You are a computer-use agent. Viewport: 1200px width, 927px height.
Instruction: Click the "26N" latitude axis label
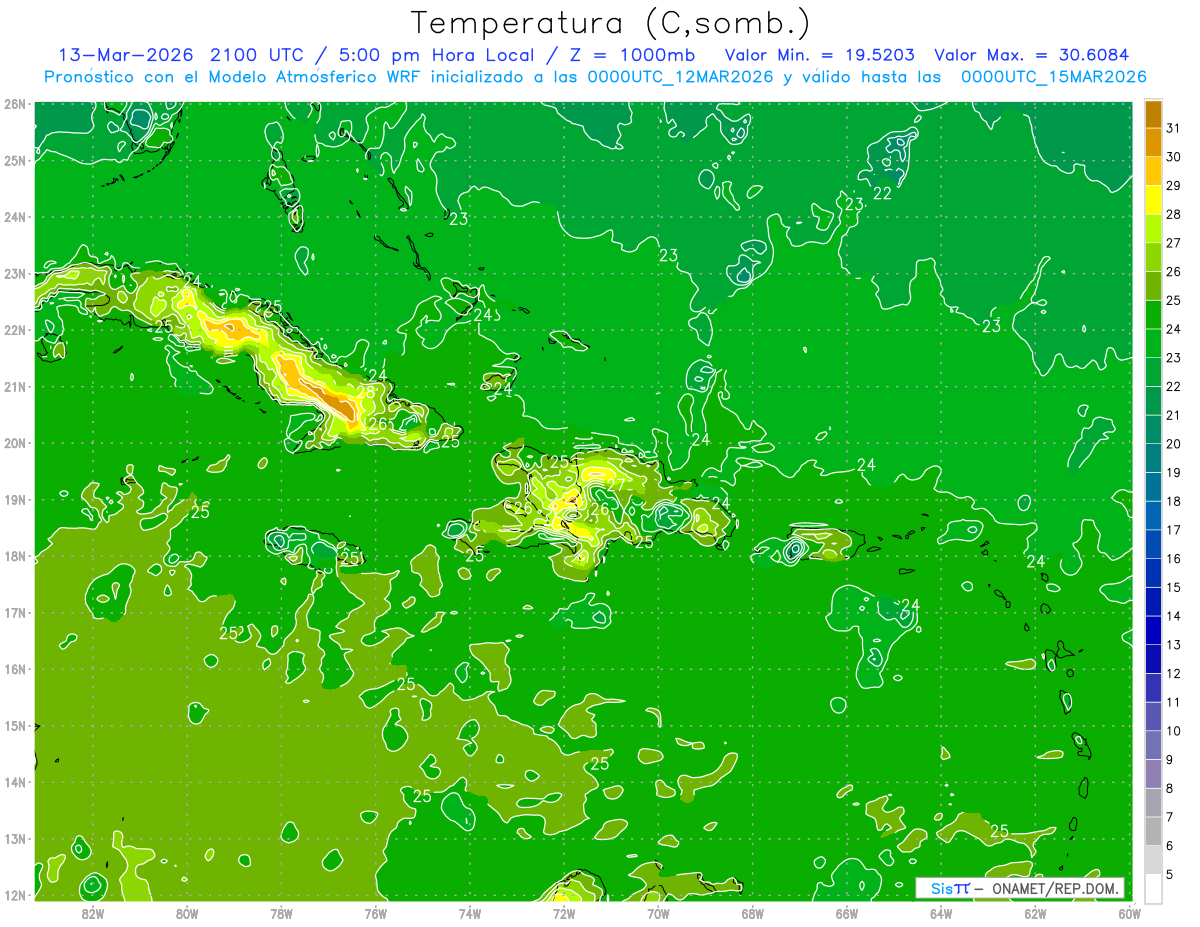[15, 104]
